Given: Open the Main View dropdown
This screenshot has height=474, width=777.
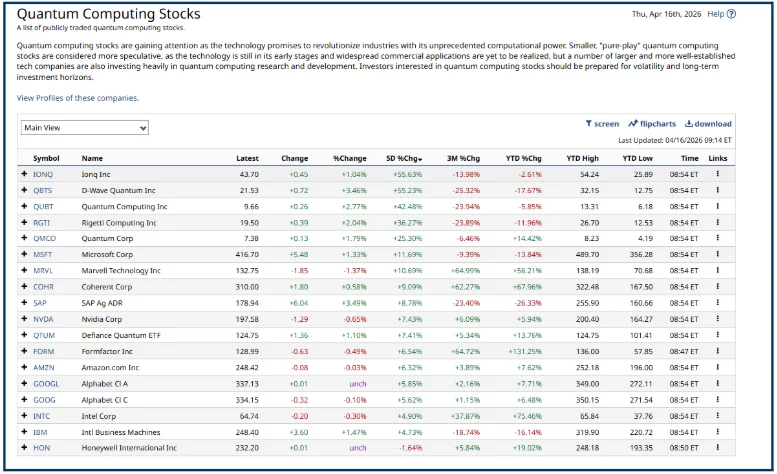Looking at the screenshot, I should 85,128.
